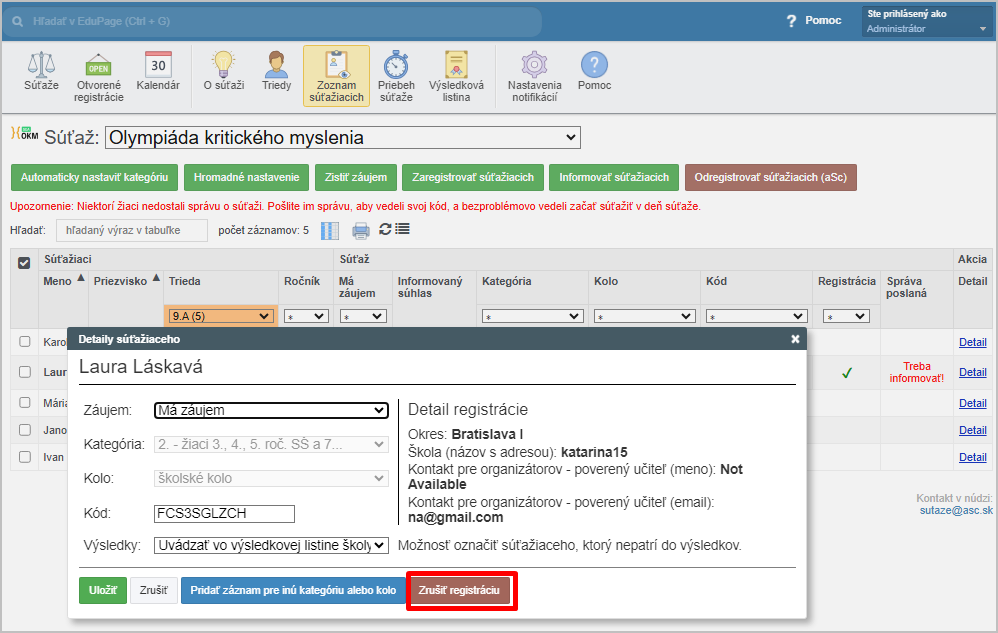
Task: Open the Kolo column filter dropdown
Action: (644, 316)
